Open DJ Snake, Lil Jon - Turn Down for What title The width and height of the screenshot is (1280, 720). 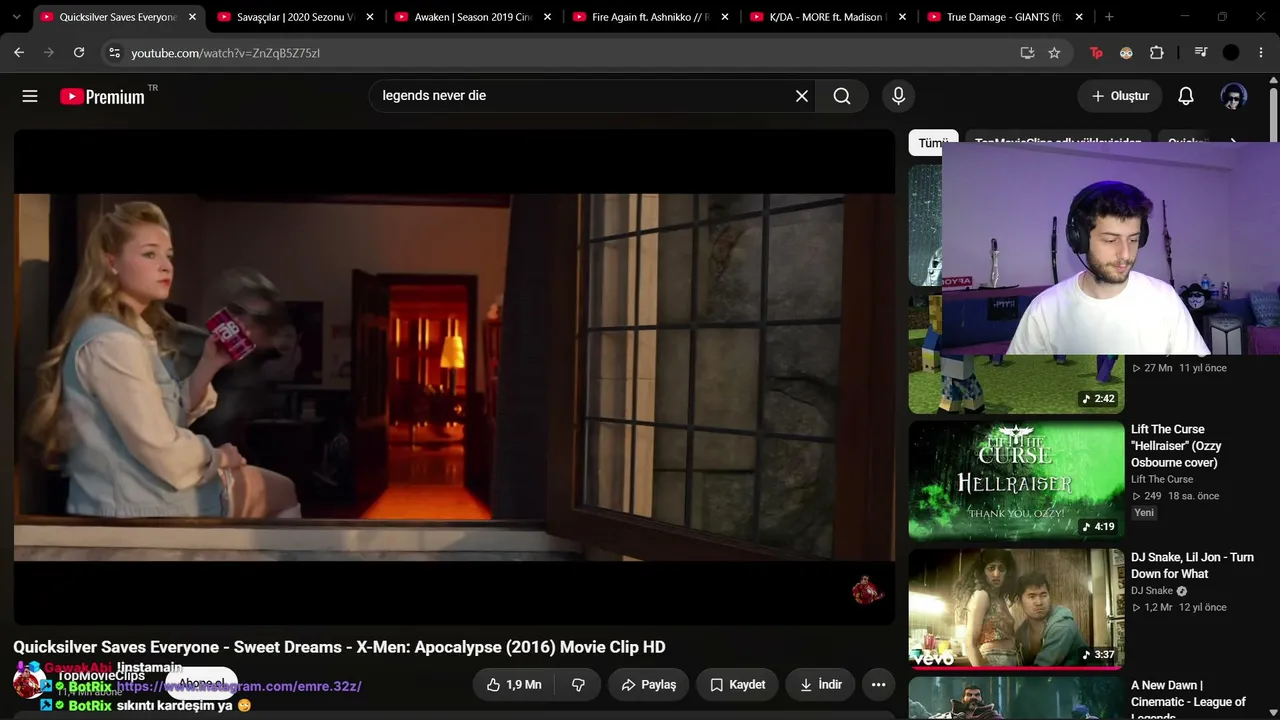(1192, 566)
